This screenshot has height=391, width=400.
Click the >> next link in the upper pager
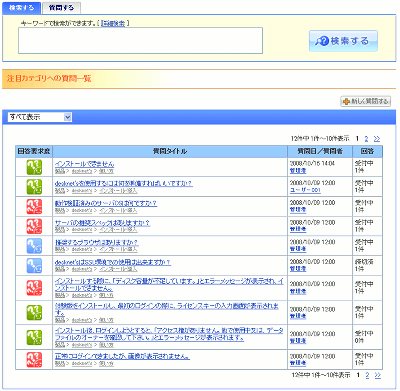[x=377, y=139]
